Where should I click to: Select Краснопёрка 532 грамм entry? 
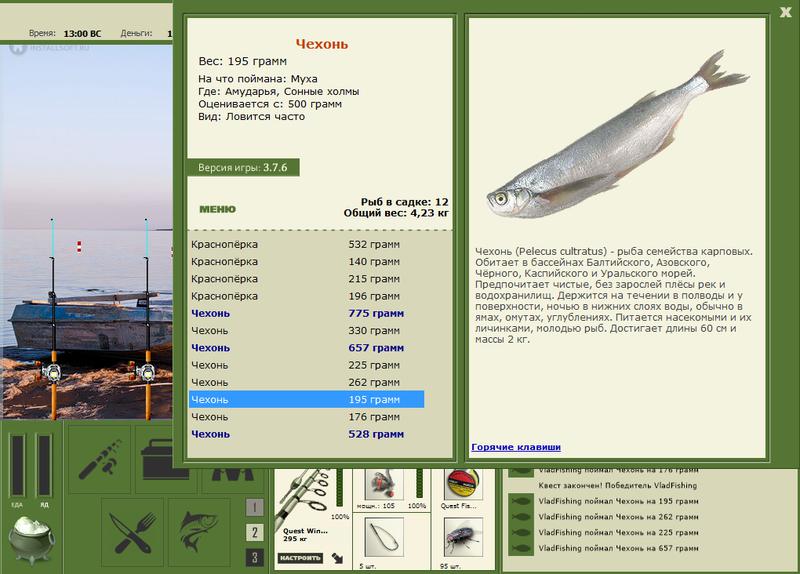306,244
